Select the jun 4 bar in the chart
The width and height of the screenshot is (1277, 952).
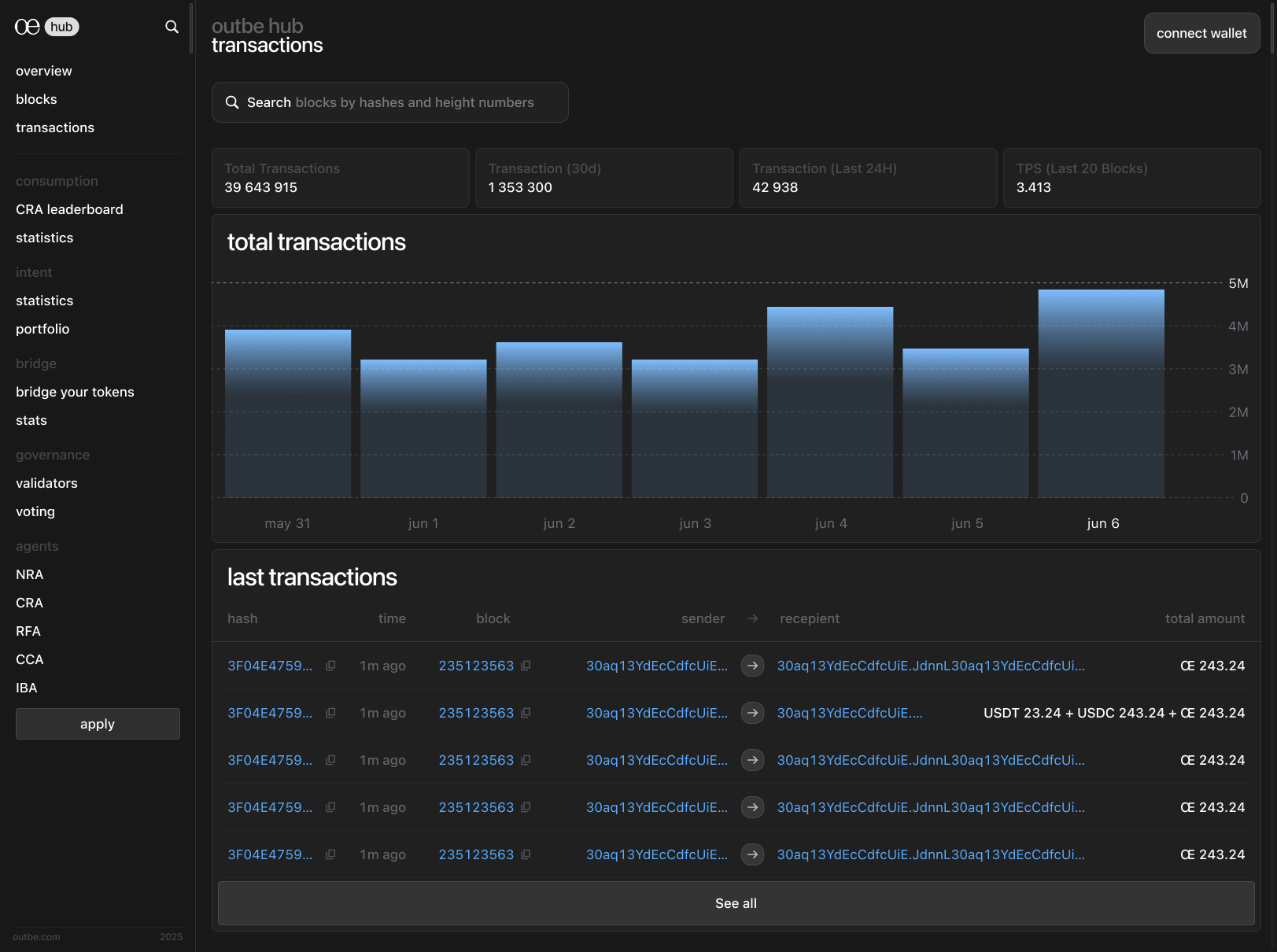click(x=830, y=402)
